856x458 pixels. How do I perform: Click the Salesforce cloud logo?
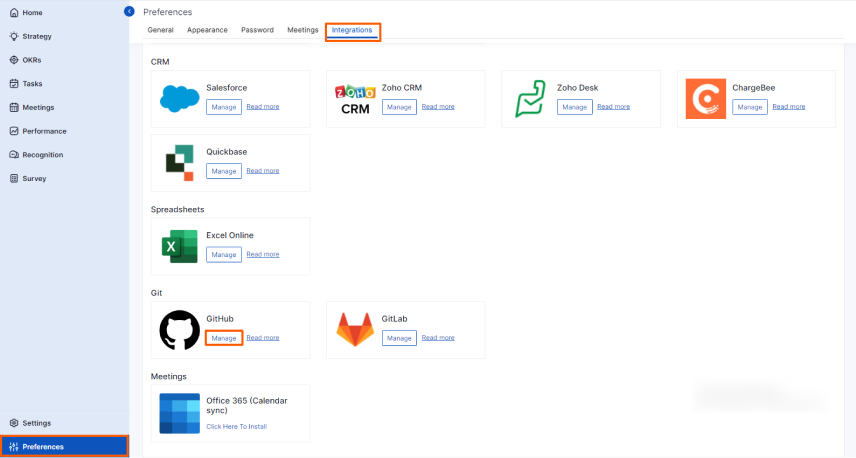pyautogui.click(x=180, y=99)
